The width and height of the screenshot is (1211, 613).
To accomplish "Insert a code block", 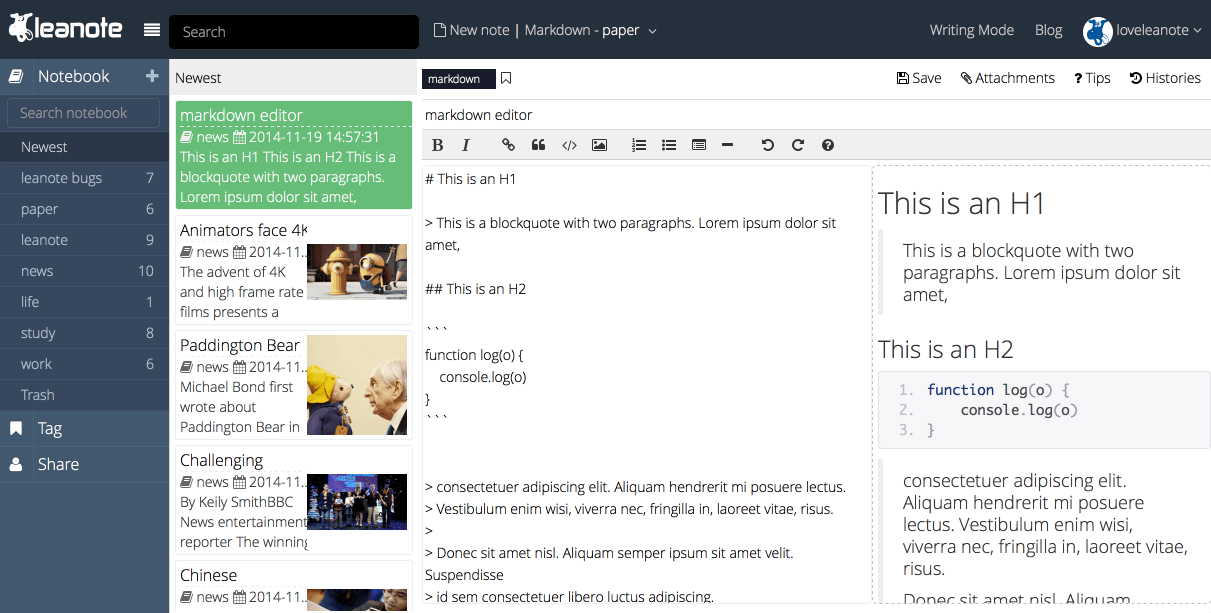I will click(569, 145).
